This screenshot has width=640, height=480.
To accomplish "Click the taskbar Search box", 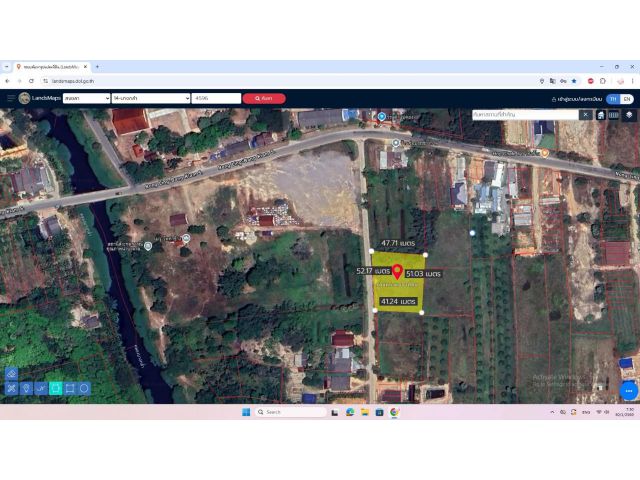I will 291,412.
